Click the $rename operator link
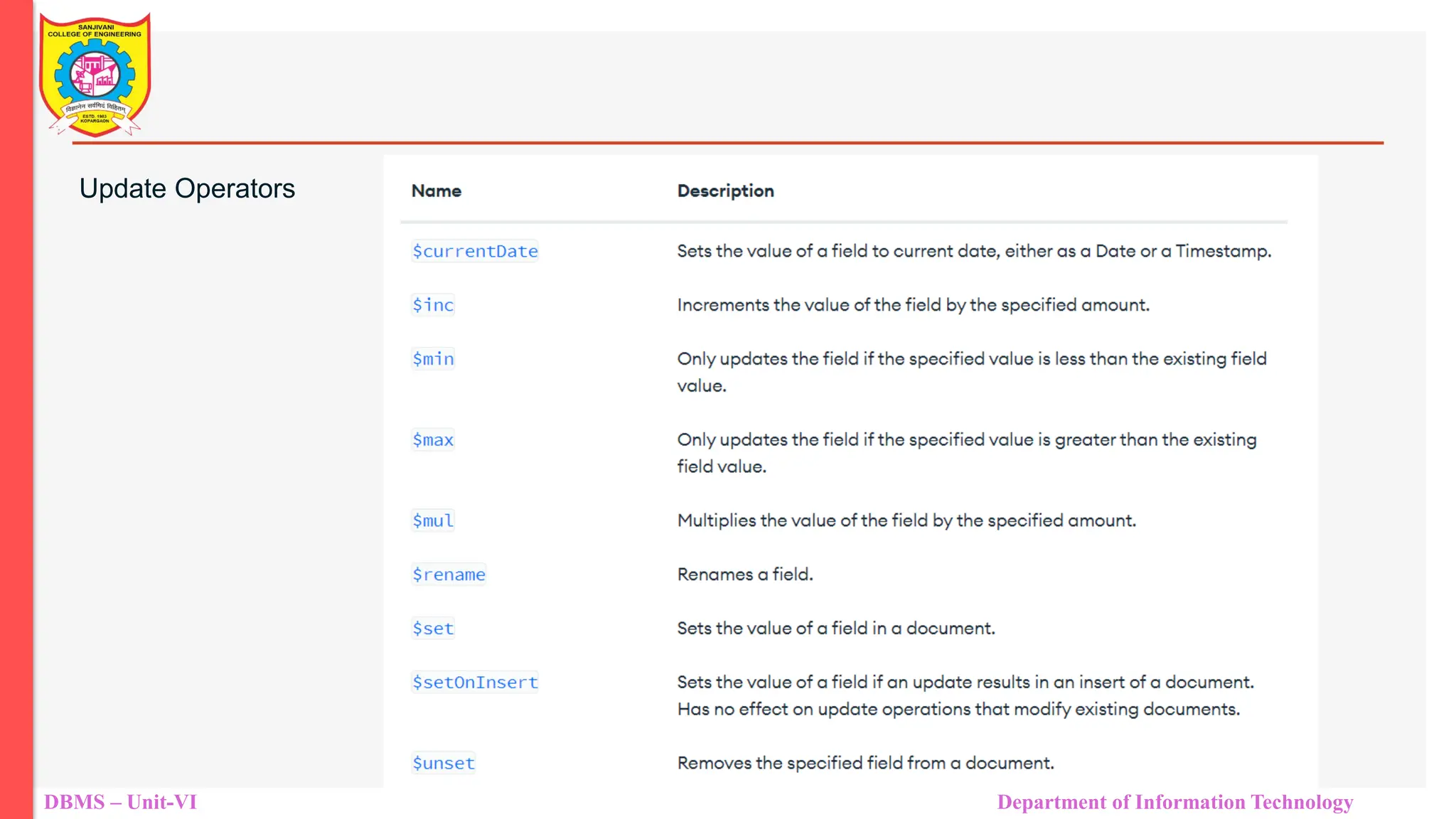The image size is (1456, 819). click(x=449, y=574)
